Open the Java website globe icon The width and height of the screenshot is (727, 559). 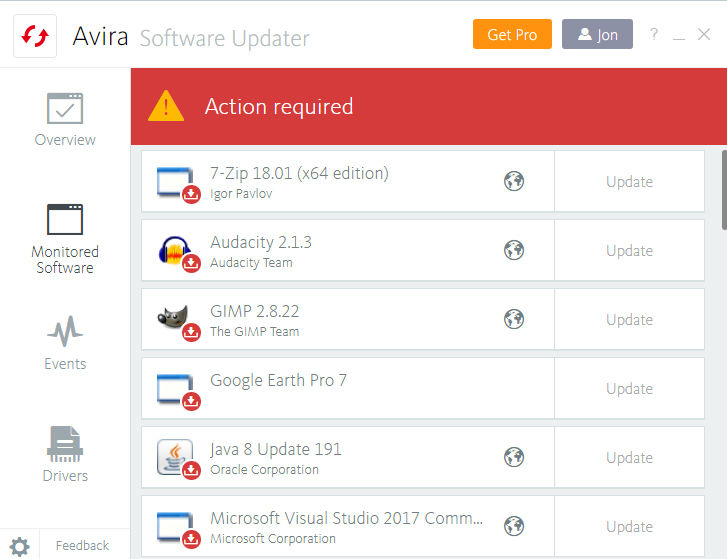(x=514, y=457)
